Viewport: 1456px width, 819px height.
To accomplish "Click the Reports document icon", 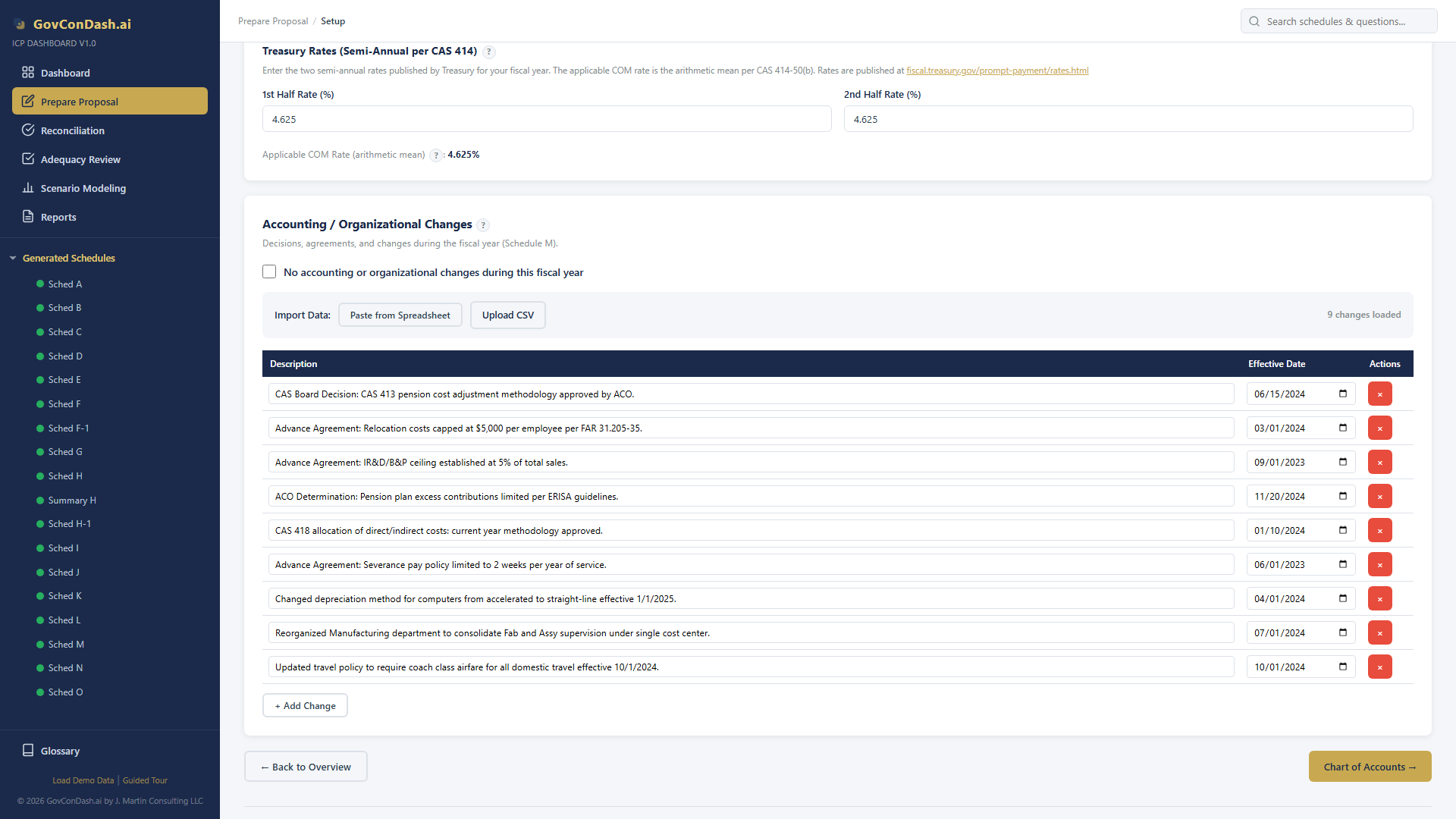I will pyautogui.click(x=28, y=217).
